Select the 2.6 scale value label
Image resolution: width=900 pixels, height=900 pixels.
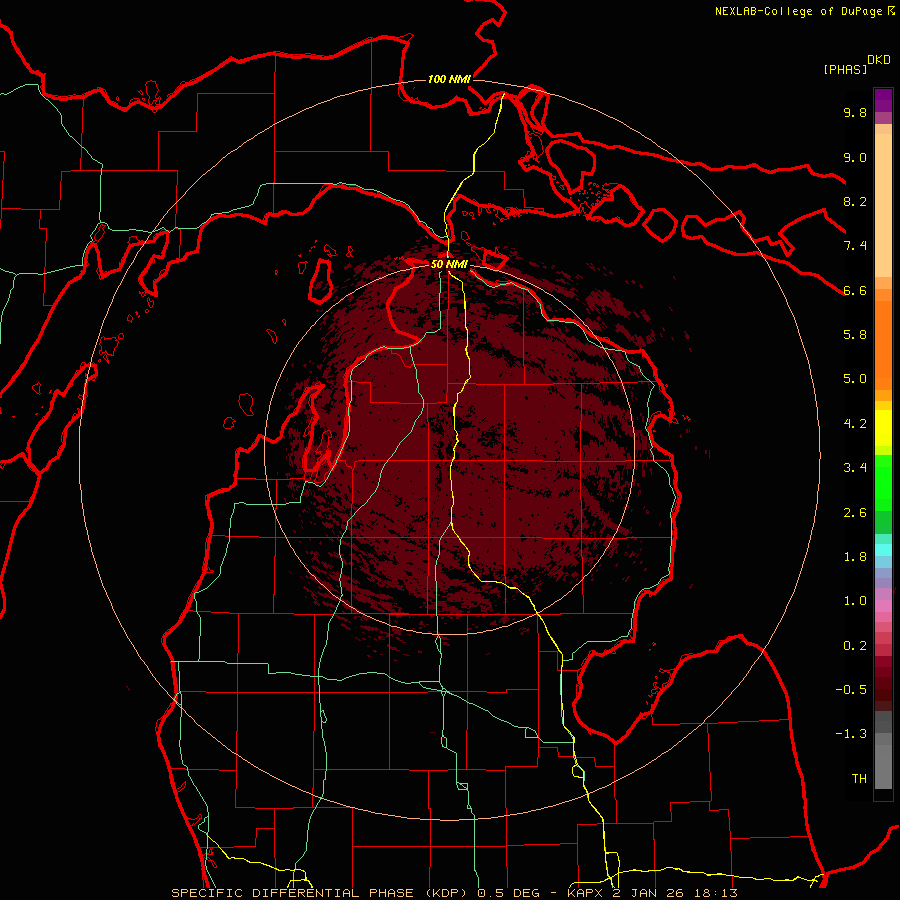click(855, 513)
